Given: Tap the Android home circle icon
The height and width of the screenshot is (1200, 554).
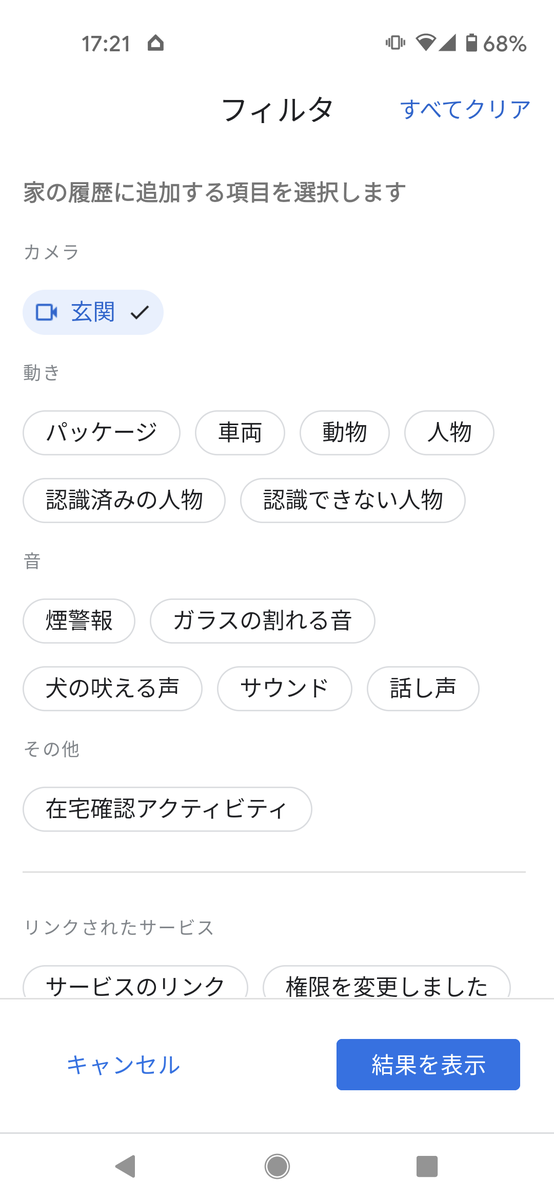Looking at the screenshot, I should pyautogui.click(x=277, y=1165).
